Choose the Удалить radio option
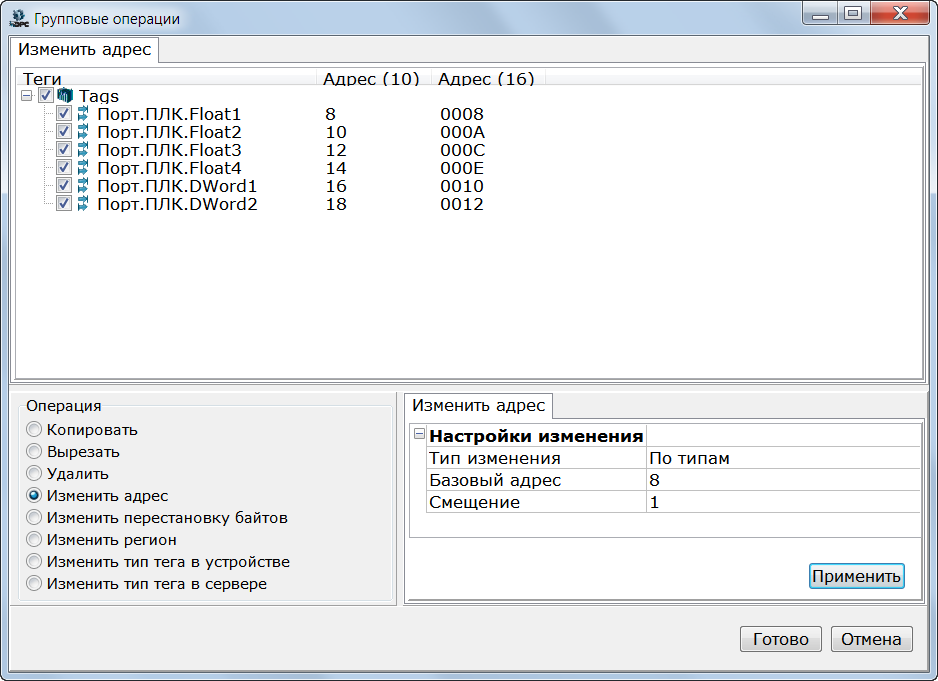 tap(35, 474)
